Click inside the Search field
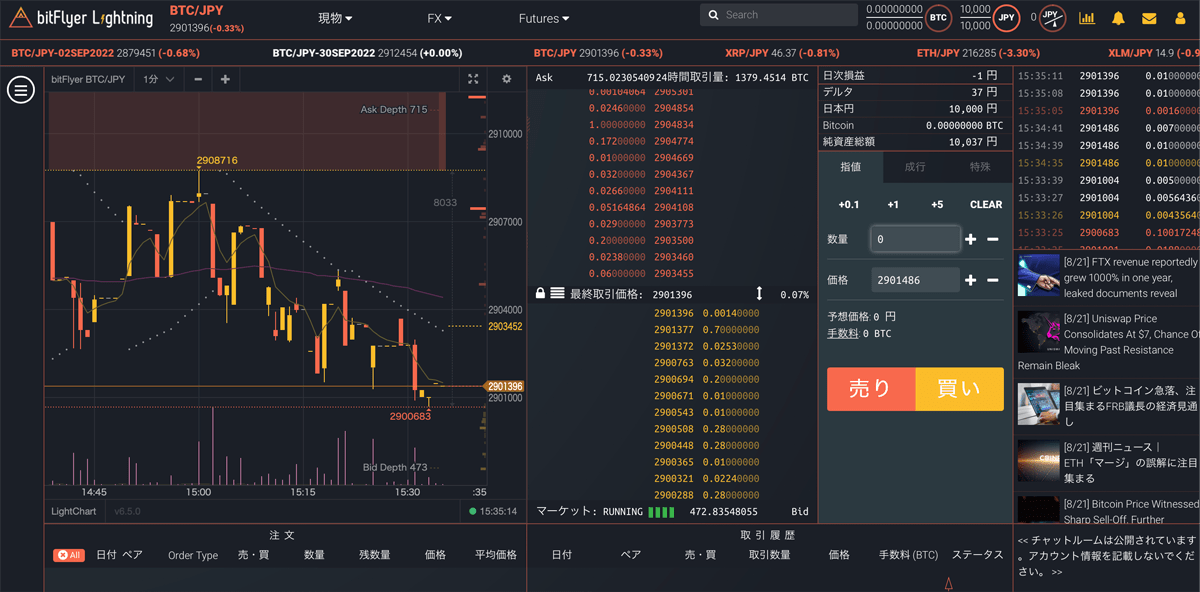The height and width of the screenshot is (592, 1200). point(779,15)
